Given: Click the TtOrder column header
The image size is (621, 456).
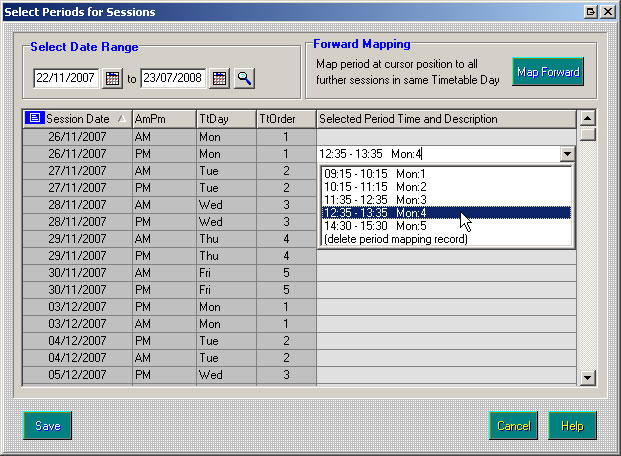Looking at the screenshot, I should [x=285, y=119].
